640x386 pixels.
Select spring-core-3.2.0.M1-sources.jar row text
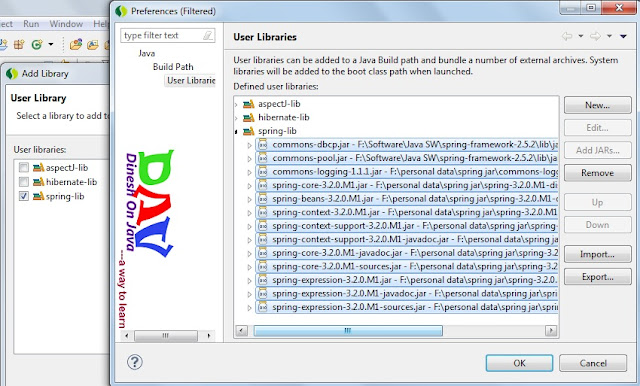(x=415, y=266)
